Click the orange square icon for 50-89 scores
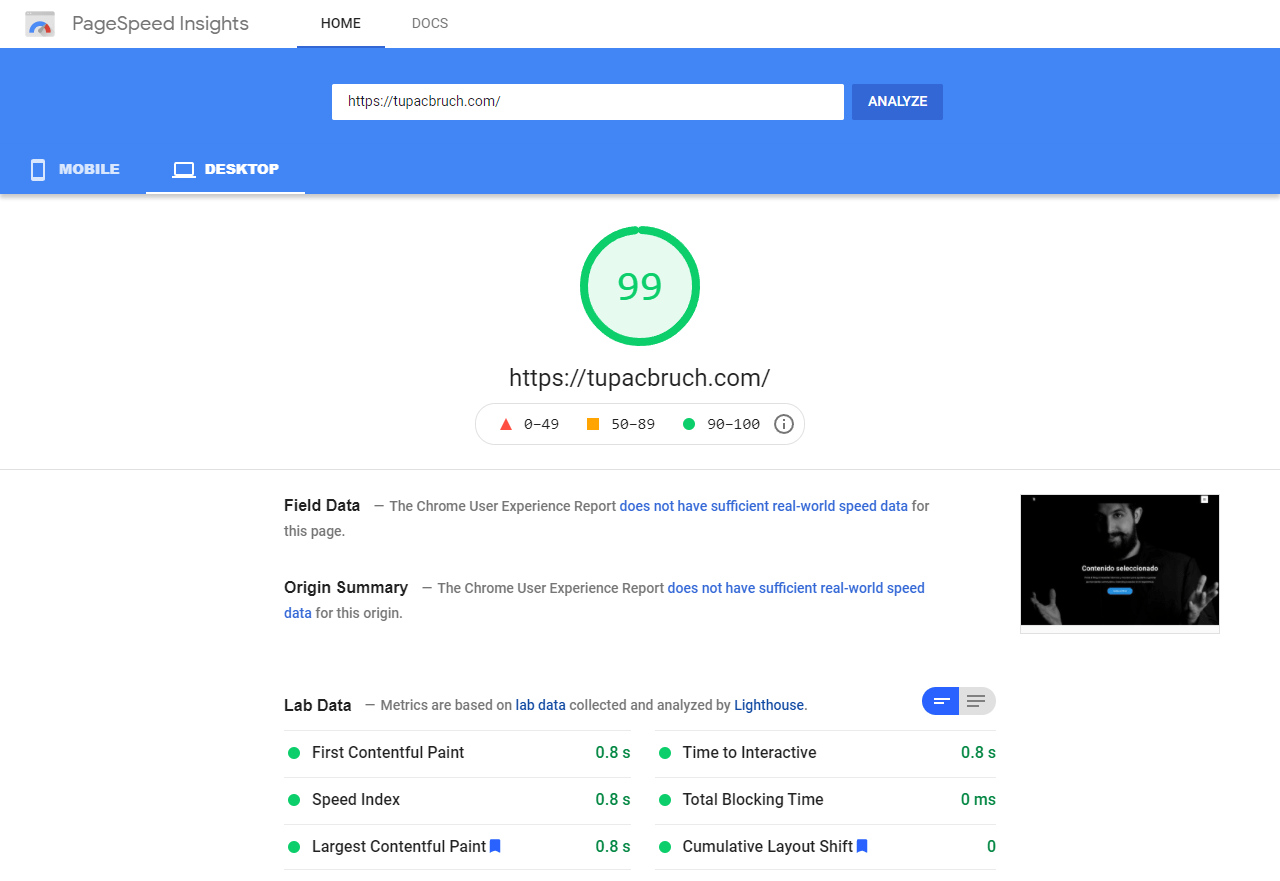Viewport: 1280px width, 881px height. point(594,423)
